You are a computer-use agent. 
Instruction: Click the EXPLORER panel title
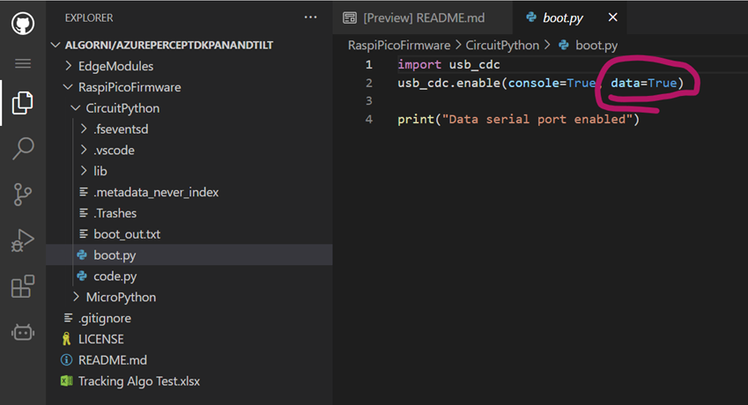tap(89, 18)
